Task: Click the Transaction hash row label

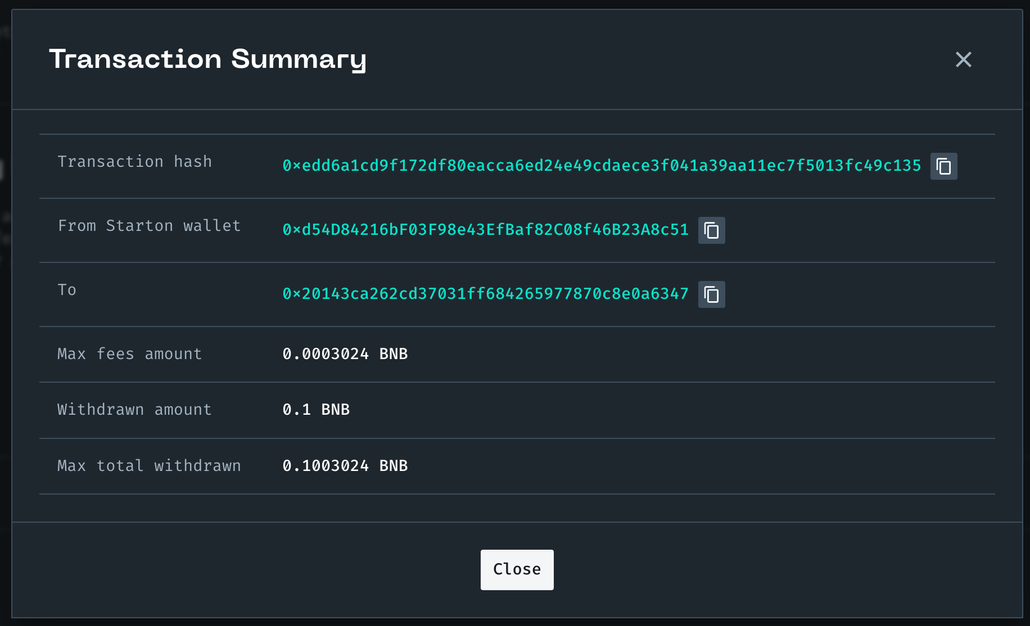Action: click(x=135, y=162)
